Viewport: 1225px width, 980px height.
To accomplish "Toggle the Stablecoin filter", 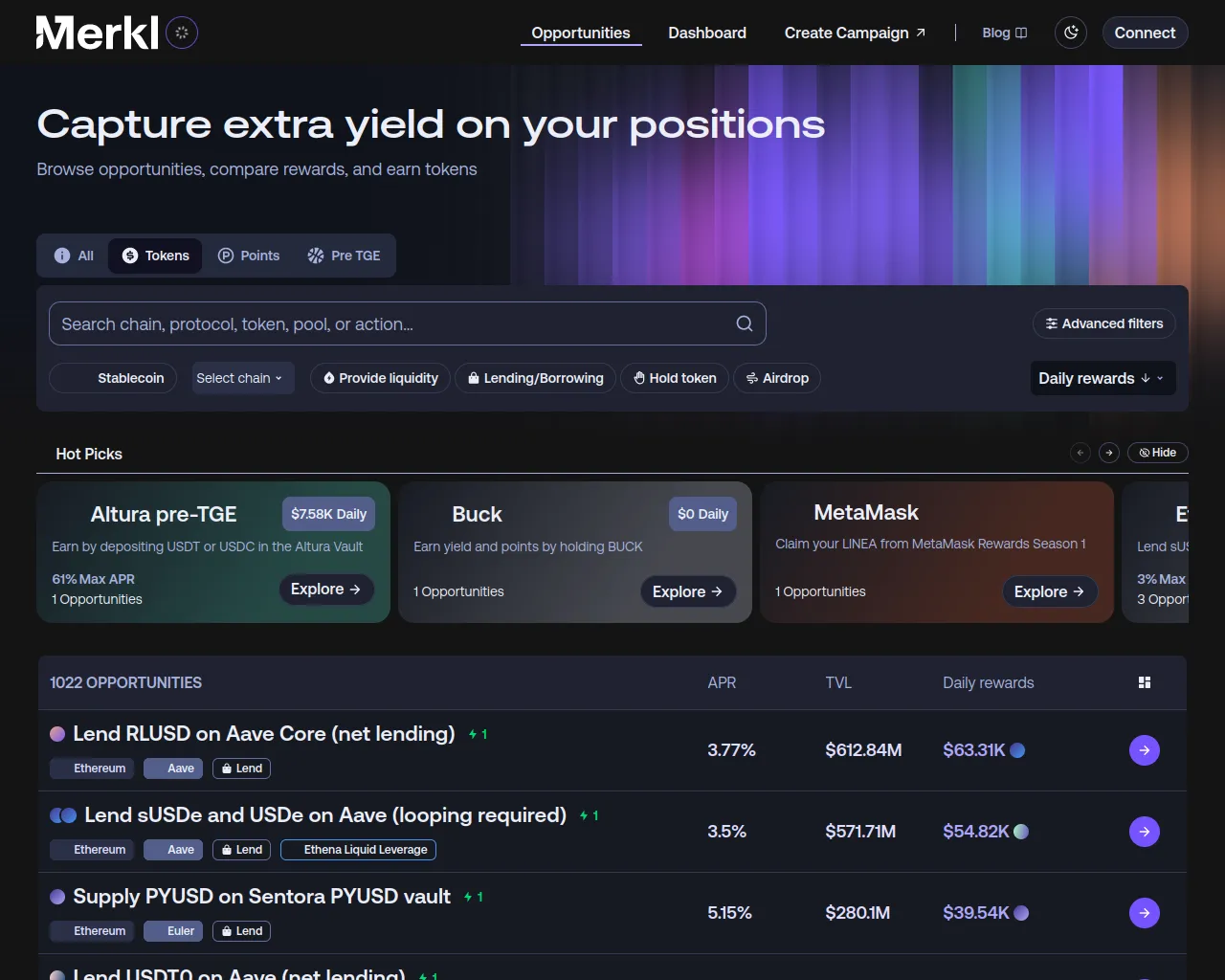I will 113,378.
